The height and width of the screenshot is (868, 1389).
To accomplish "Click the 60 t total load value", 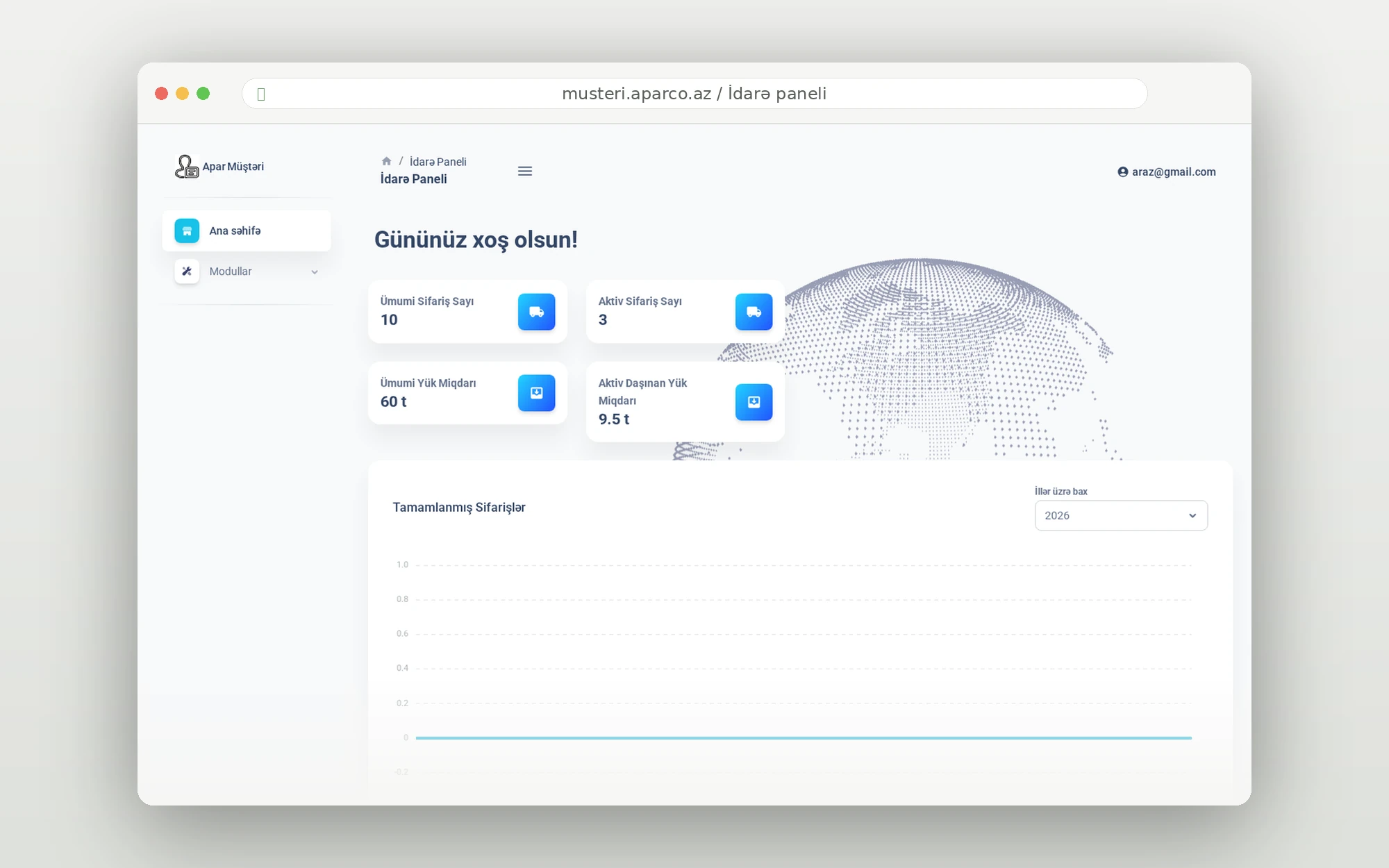I will (x=393, y=401).
